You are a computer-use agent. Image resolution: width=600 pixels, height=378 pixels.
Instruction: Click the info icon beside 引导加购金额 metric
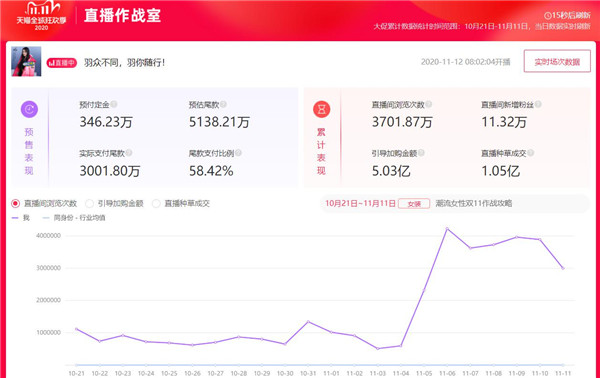click(421, 153)
